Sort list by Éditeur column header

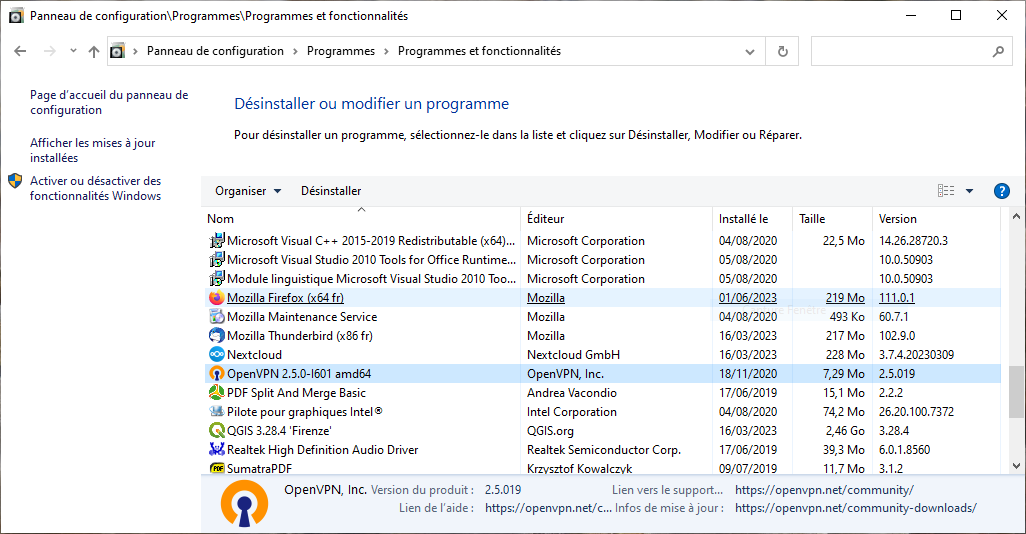545,219
